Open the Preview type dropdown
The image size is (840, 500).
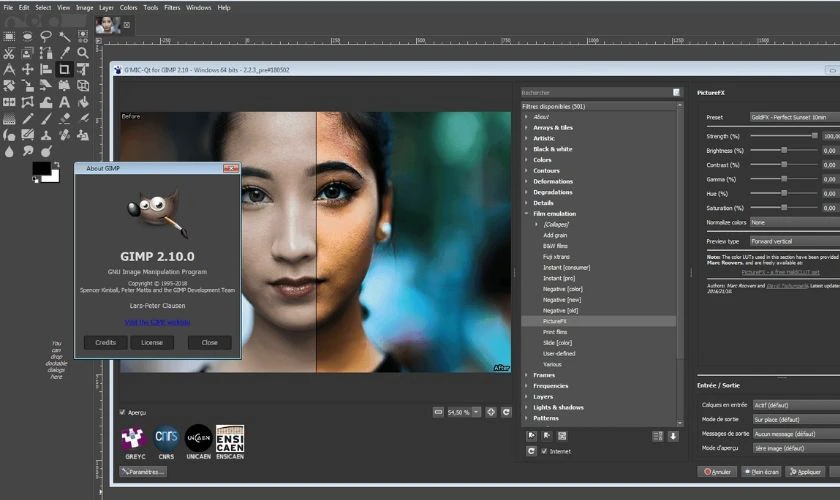794,241
